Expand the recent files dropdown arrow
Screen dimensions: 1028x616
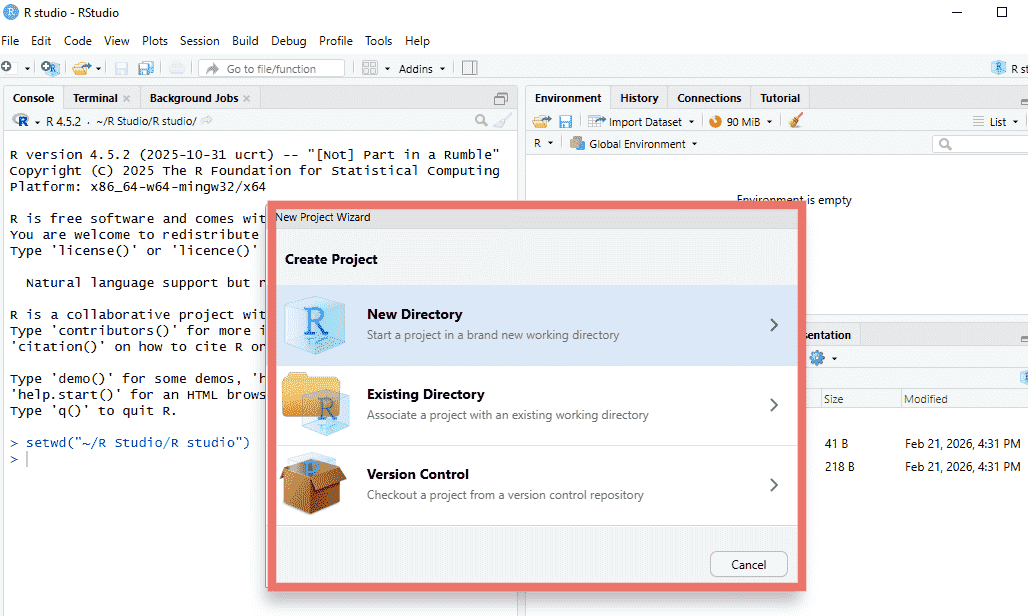click(98, 68)
